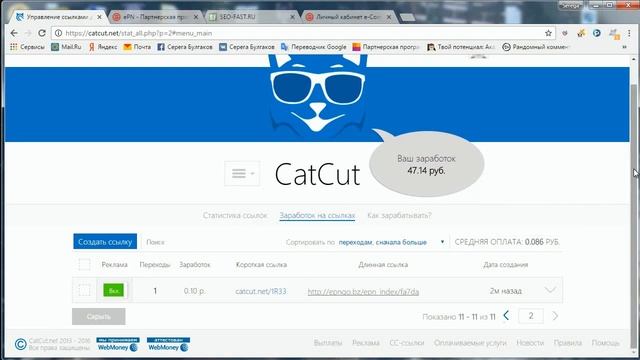
Task: Open the hamburger menu beside the CatCut title
Action: (242, 173)
